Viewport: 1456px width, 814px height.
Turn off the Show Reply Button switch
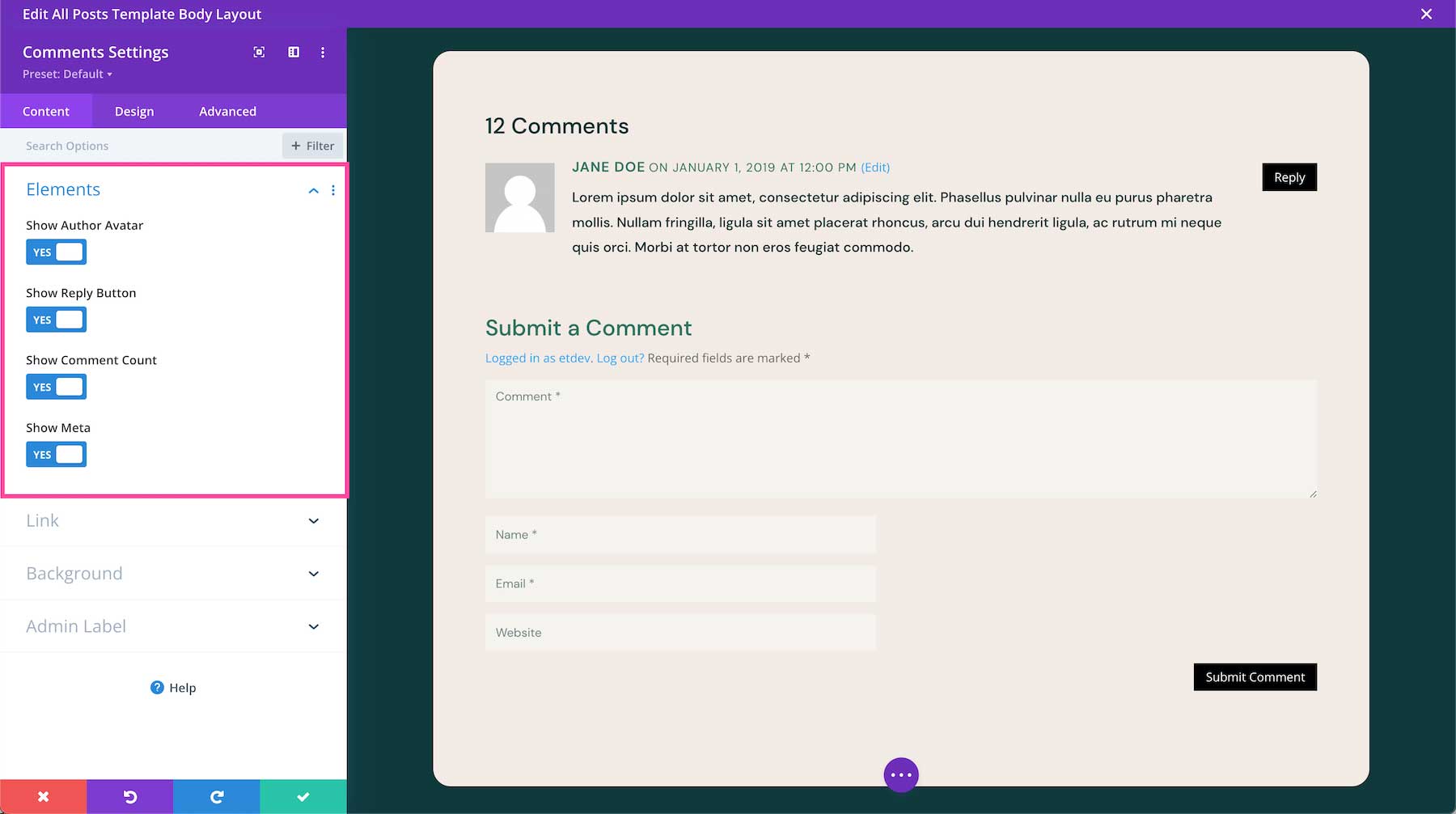tap(56, 319)
